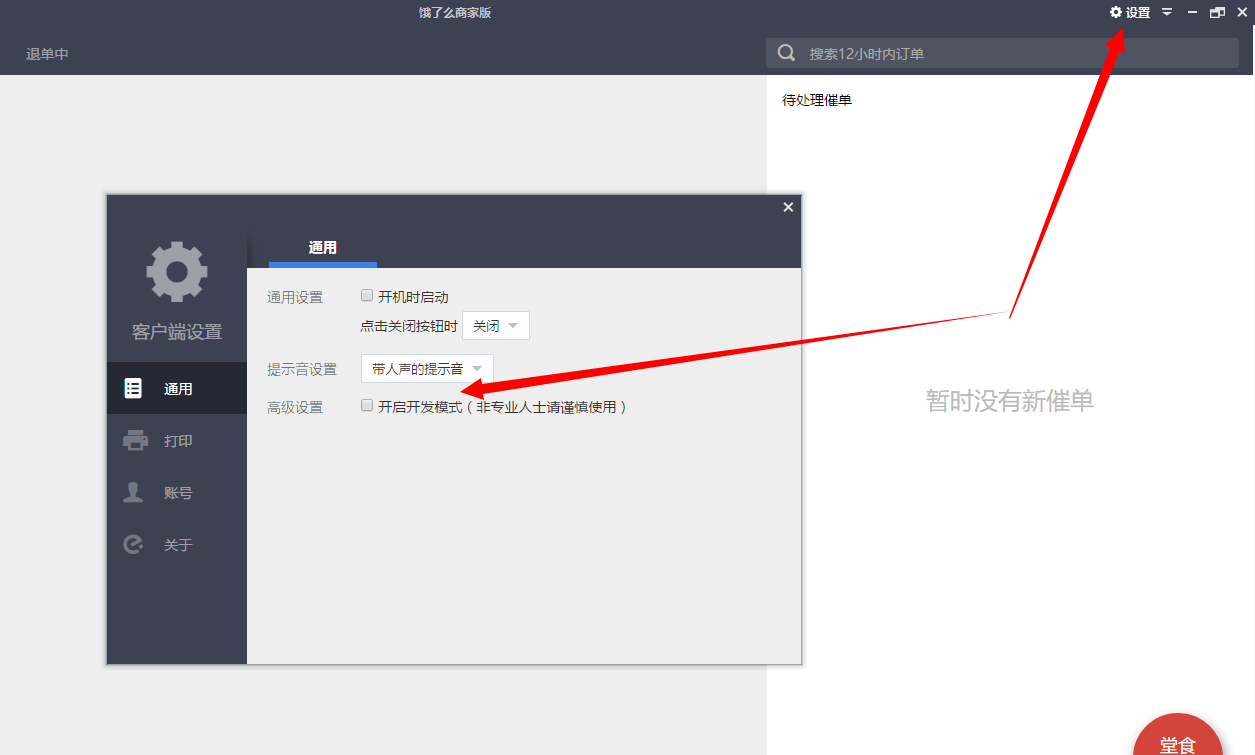Click the list icon next to 通用
The image size is (1255, 755).
133,389
